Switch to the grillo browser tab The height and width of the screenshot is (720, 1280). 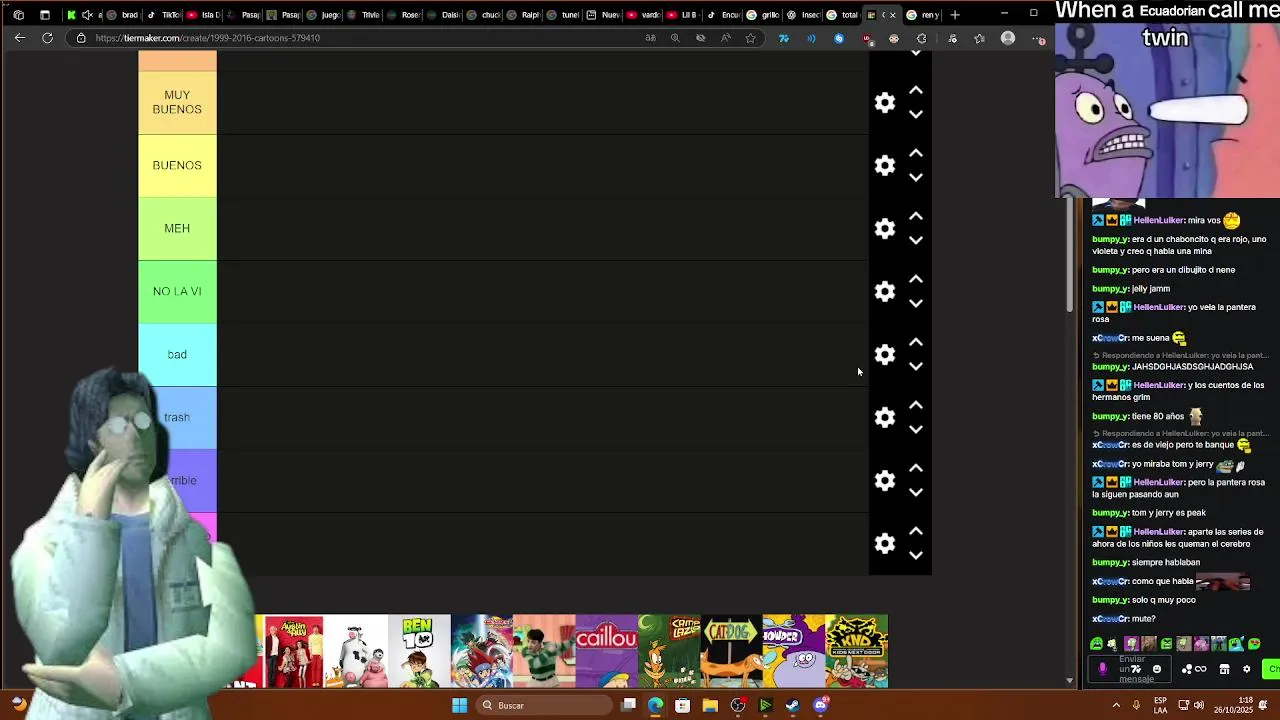763,15
